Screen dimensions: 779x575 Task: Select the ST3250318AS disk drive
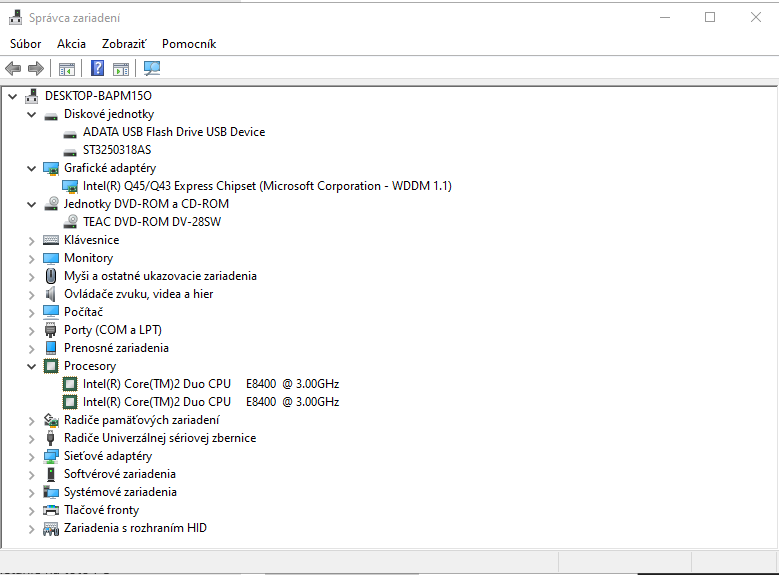[x=117, y=150]
